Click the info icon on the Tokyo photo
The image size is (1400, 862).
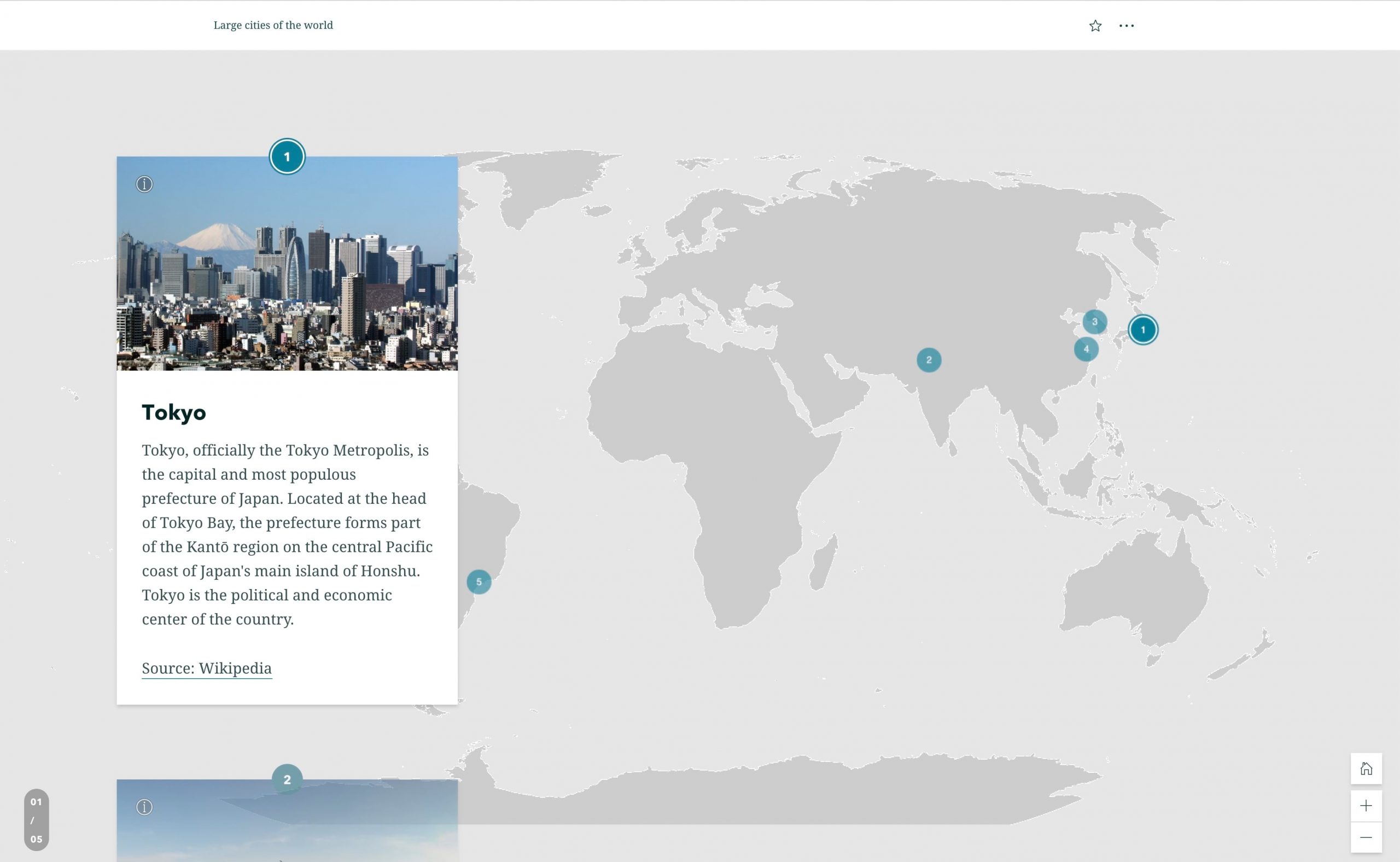144,184
